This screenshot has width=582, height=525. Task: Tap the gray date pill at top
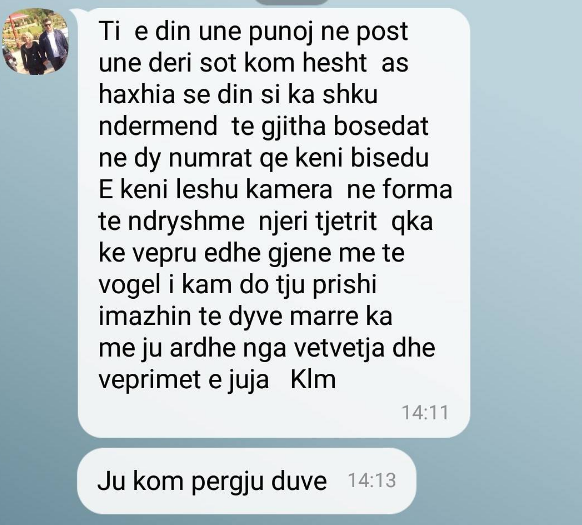(x=292, y=2)
